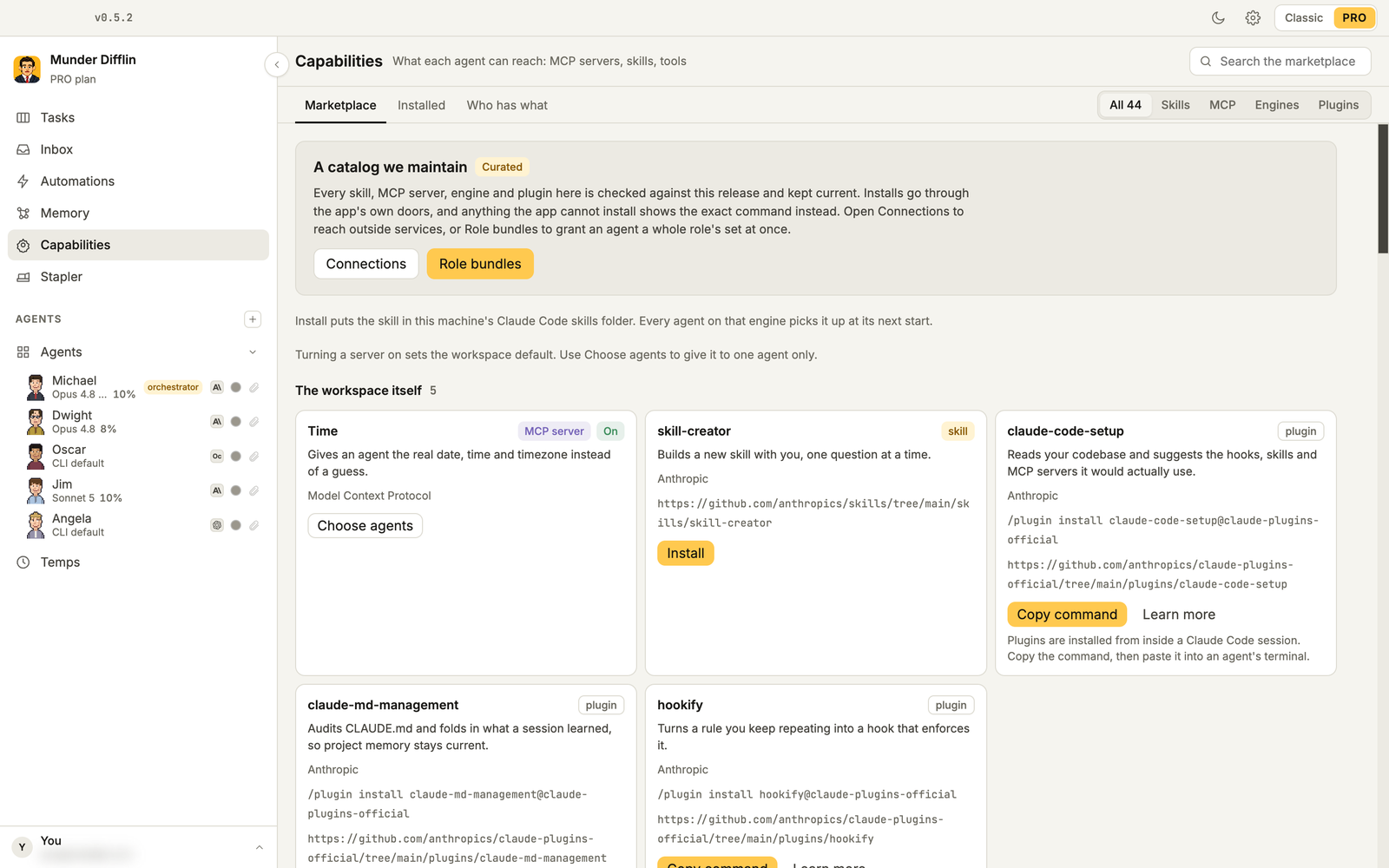Open the Inbox tray icon
The image size is (1389, 868).
point(23,149)
